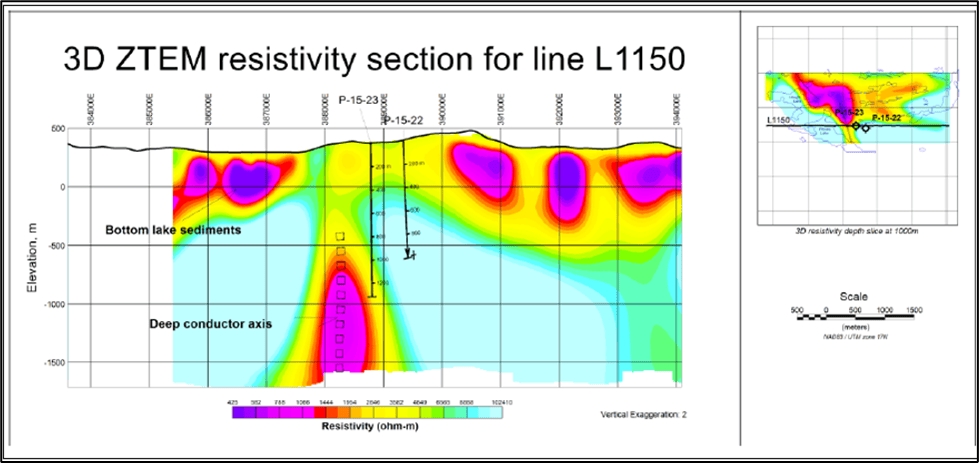The image size is (979, 463).
Task: Pick the red swatch in the resistivity color bar
Action: [x=318, y=412]
